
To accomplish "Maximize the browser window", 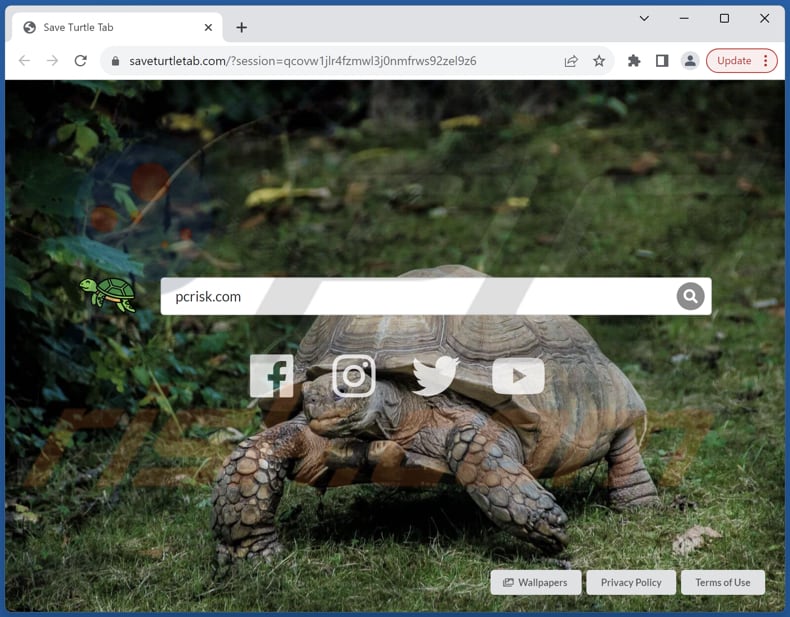I will tap(724, 19).
